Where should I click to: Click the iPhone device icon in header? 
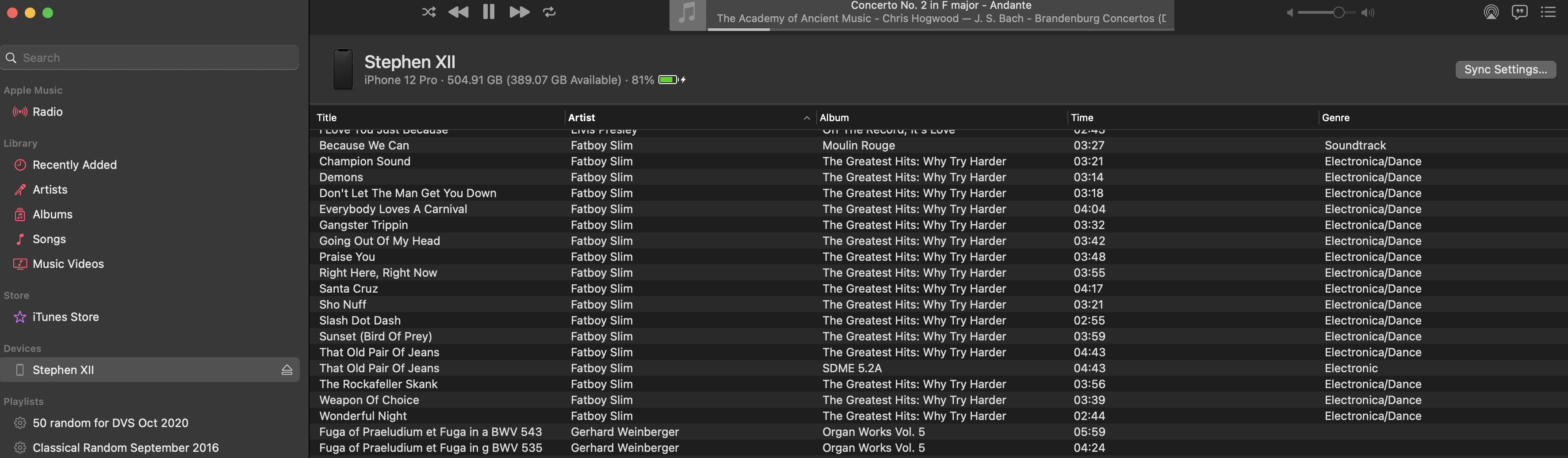[343, 69]
